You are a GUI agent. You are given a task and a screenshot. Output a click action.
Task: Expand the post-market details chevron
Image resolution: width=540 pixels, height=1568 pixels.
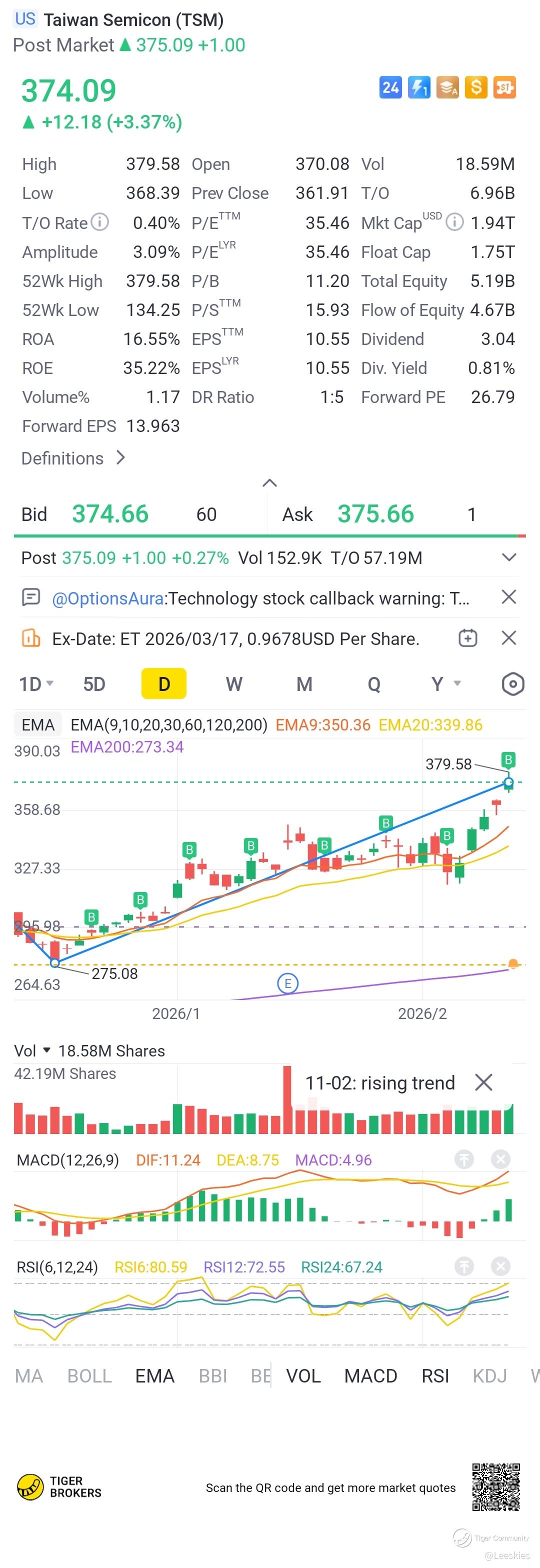tap(509, 557)
